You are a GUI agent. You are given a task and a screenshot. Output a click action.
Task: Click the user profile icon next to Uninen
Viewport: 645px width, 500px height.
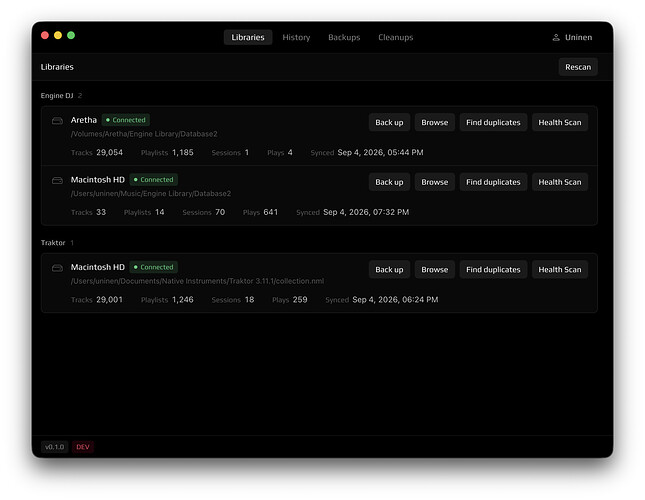556,37
